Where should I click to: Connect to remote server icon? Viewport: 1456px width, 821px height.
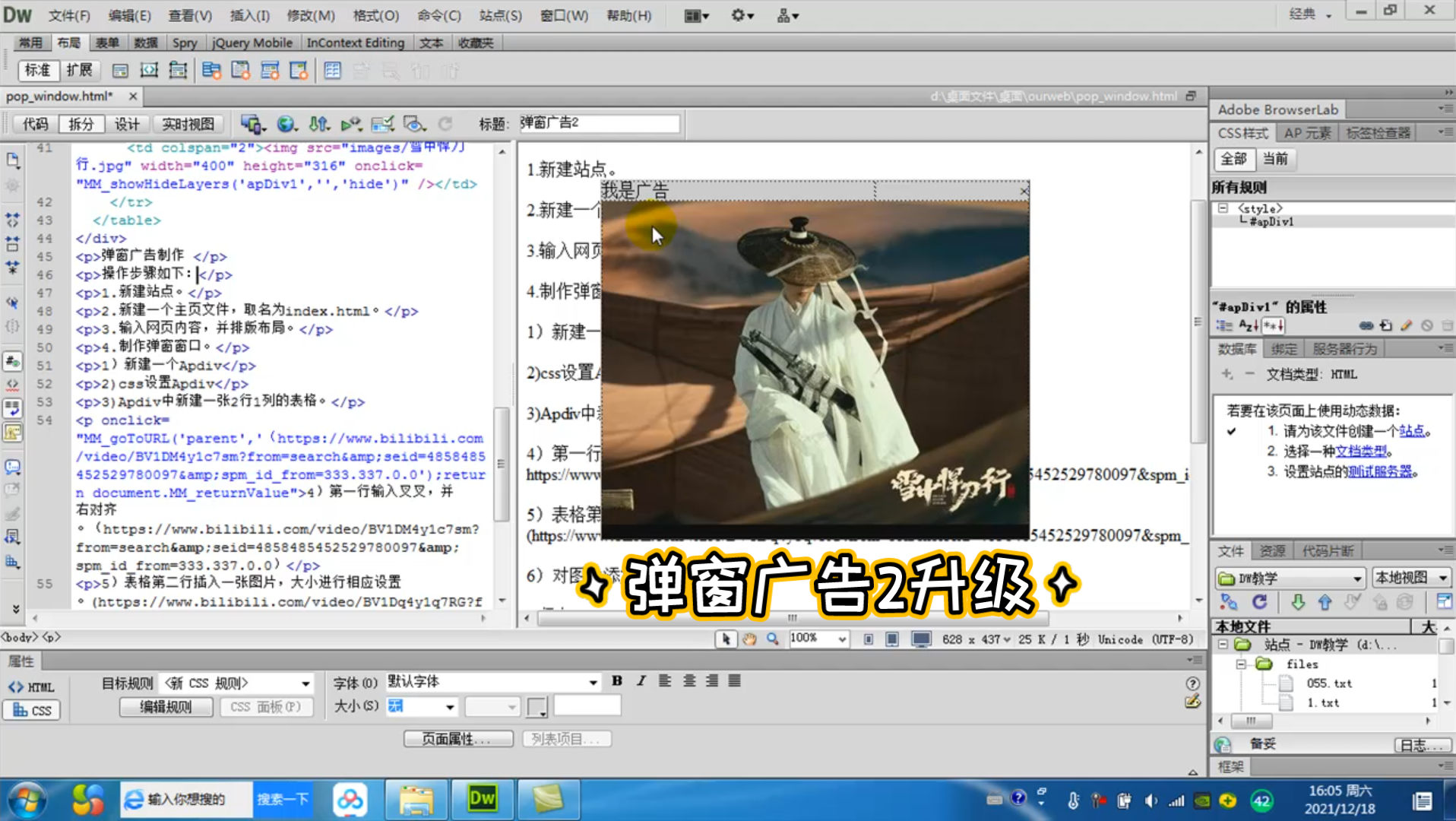(x=1228, y=602)
